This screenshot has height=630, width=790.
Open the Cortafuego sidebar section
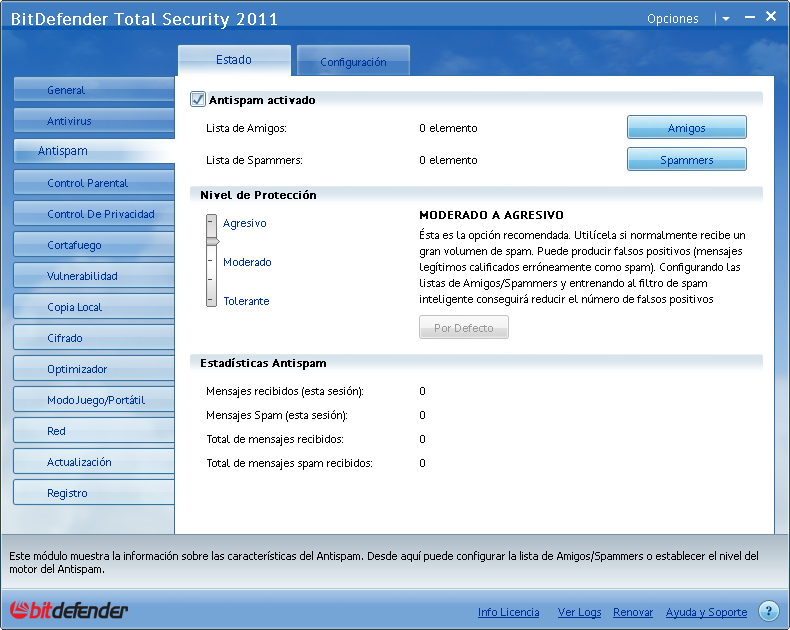point(94,245)
